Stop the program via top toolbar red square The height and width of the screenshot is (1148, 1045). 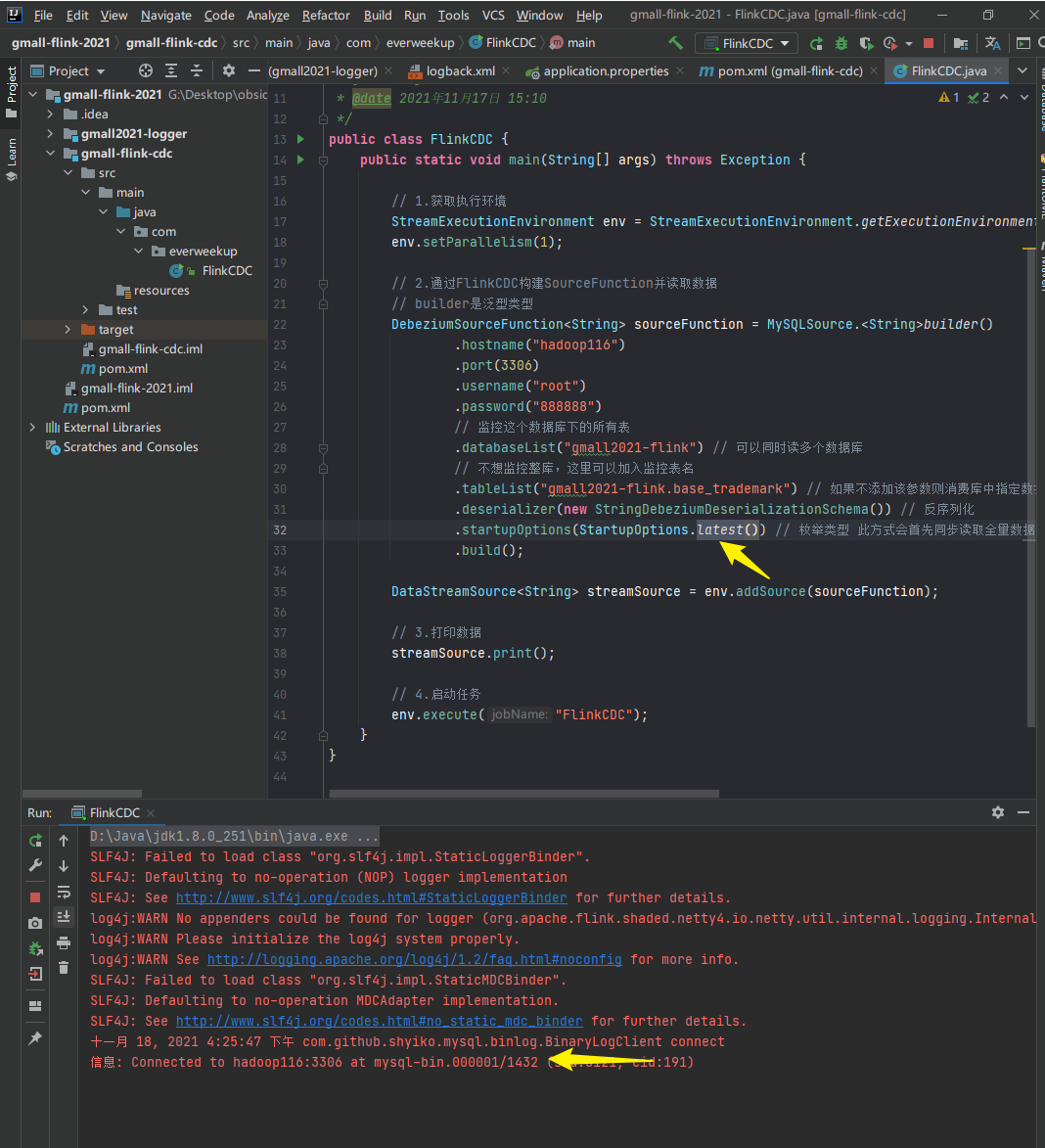[x=928, y=43]
